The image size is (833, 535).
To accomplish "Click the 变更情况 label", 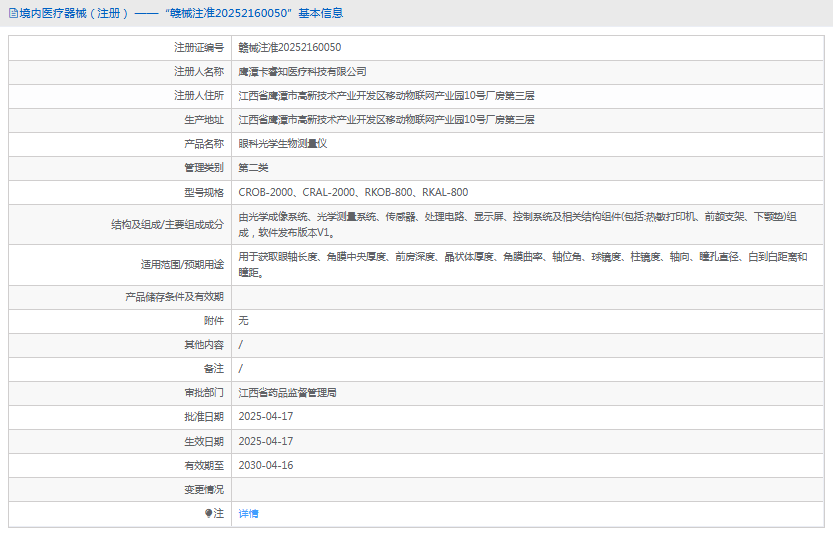I will [204, 489].
